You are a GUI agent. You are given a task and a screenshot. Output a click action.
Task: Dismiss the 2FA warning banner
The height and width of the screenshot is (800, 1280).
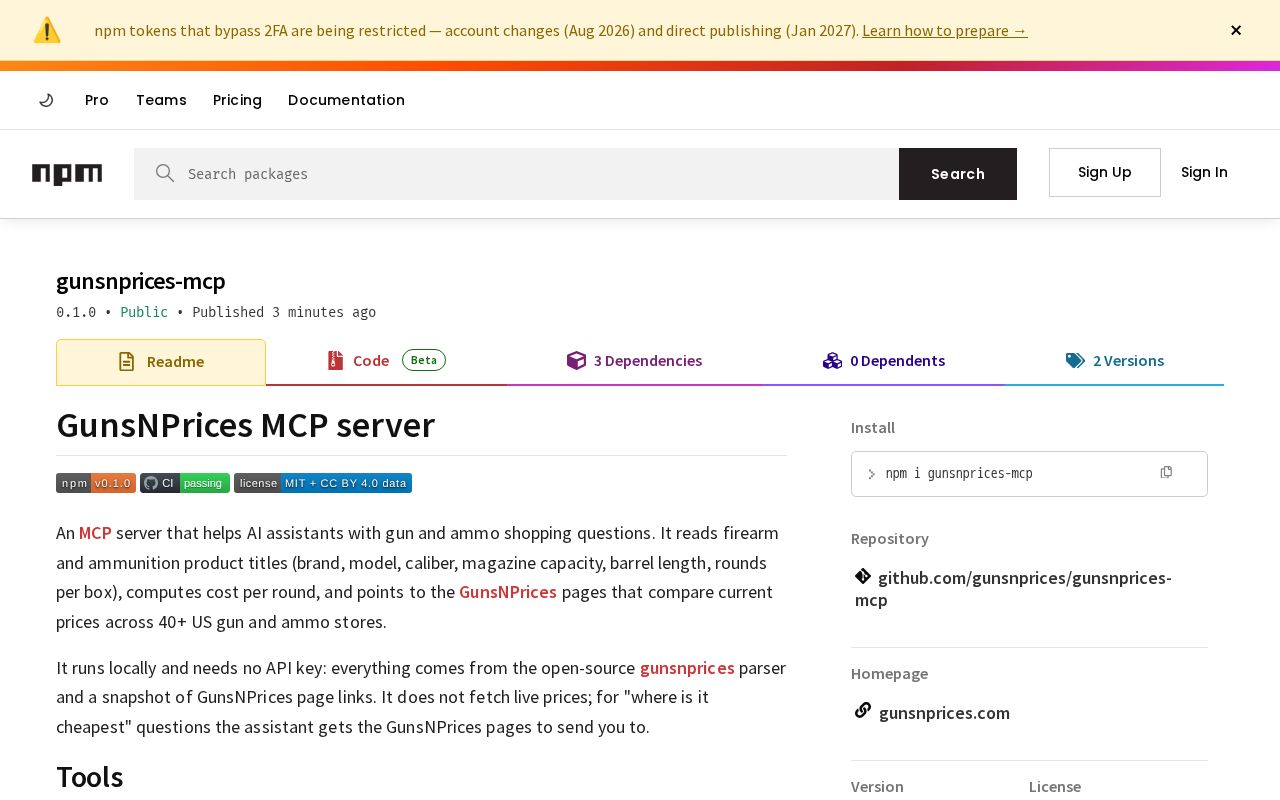(1236, 30)
